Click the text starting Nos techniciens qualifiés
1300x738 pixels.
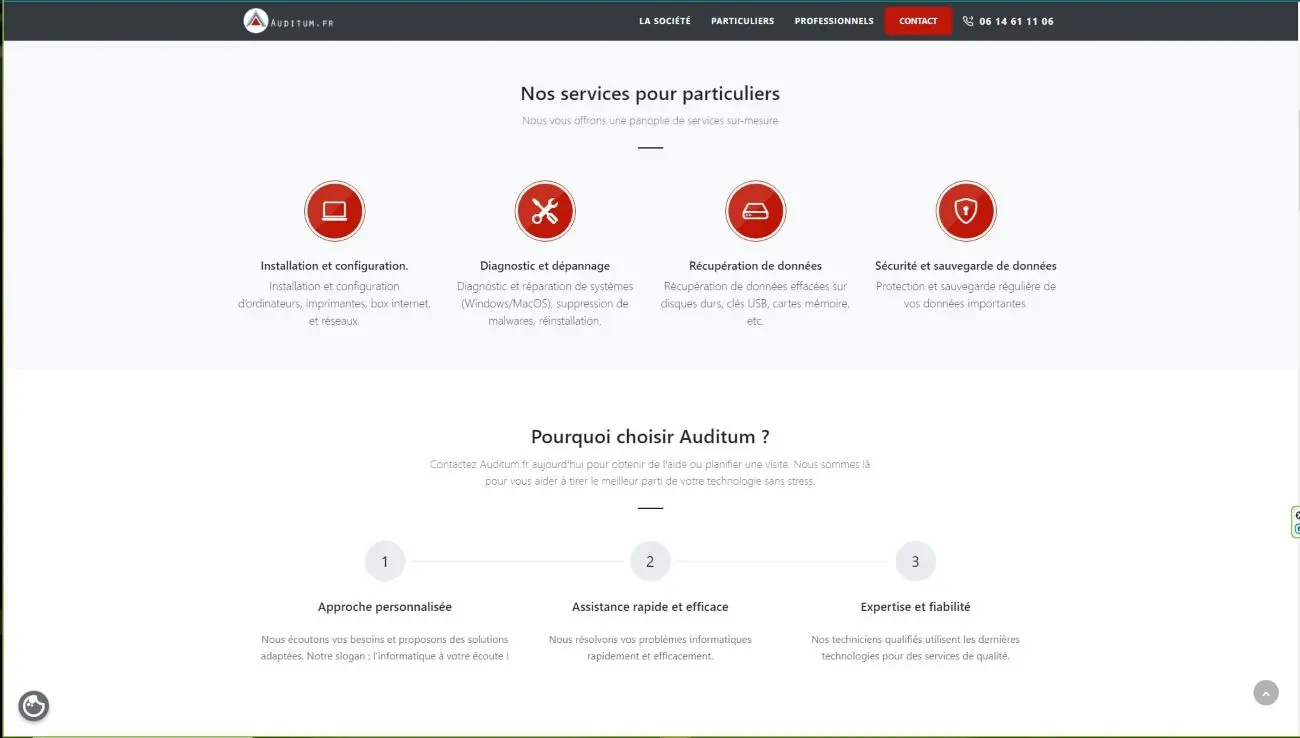915,648
